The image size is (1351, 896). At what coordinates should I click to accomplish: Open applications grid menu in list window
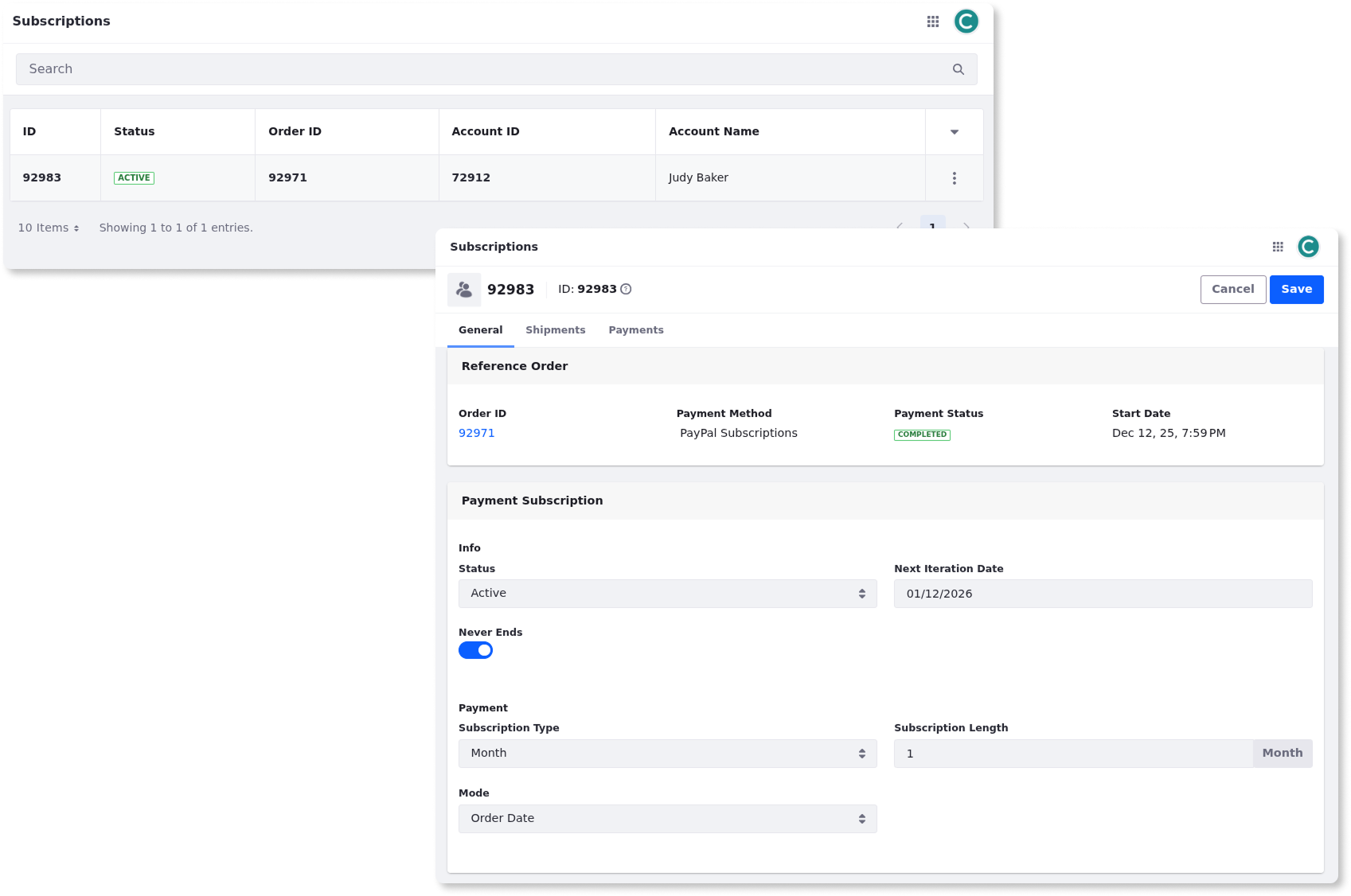(933, 21)
